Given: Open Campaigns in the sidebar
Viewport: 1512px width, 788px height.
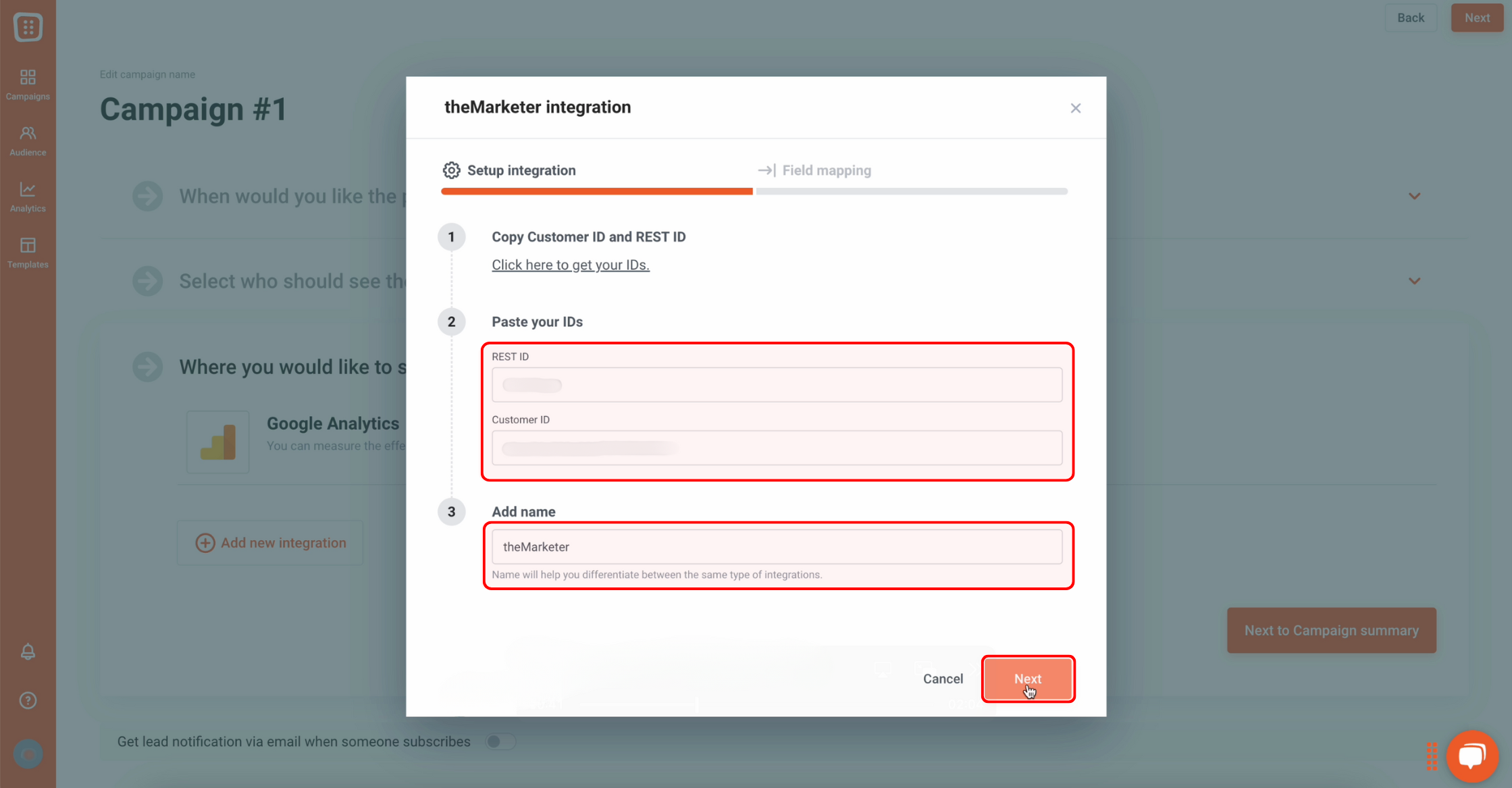Looking at the screenshot, I should pos(28,85).
